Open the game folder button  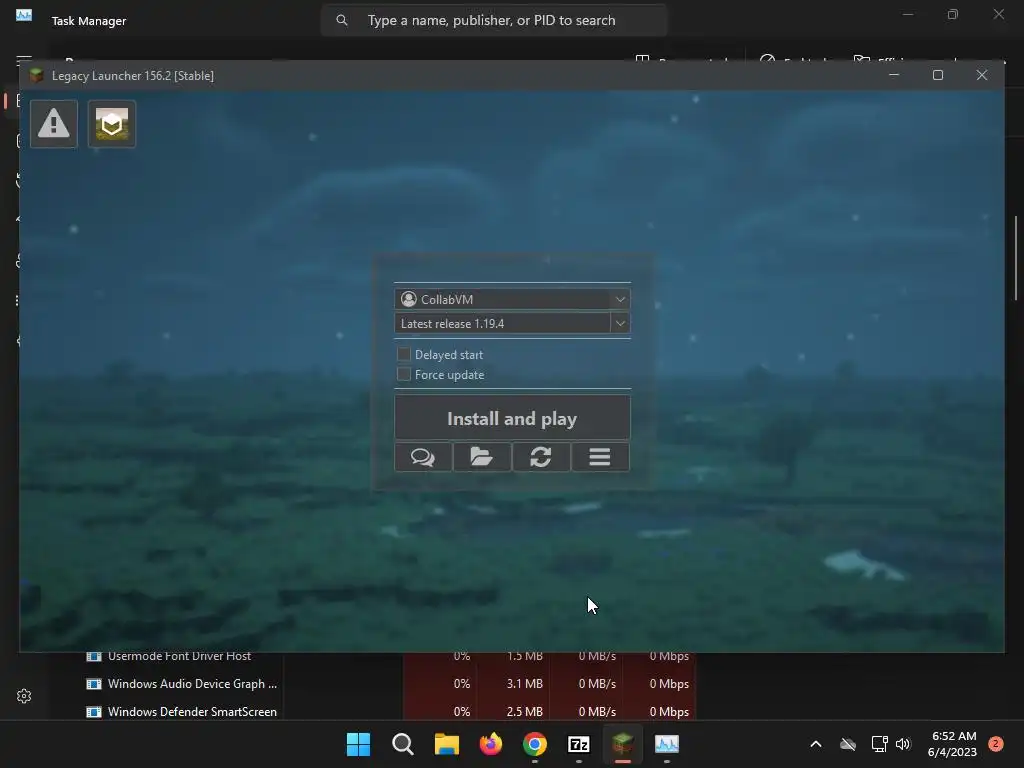(482, 457)
